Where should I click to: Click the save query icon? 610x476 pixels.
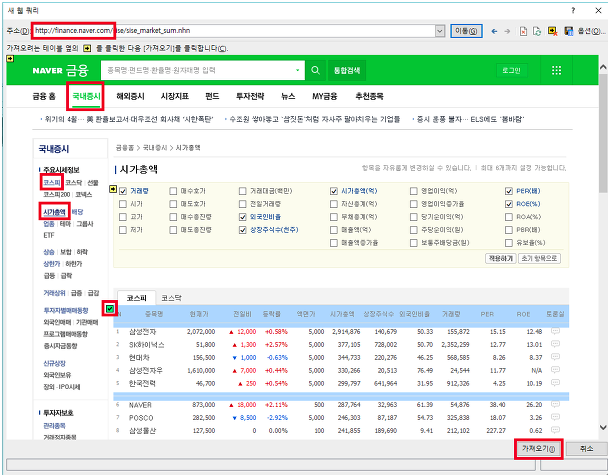[568, 31]
